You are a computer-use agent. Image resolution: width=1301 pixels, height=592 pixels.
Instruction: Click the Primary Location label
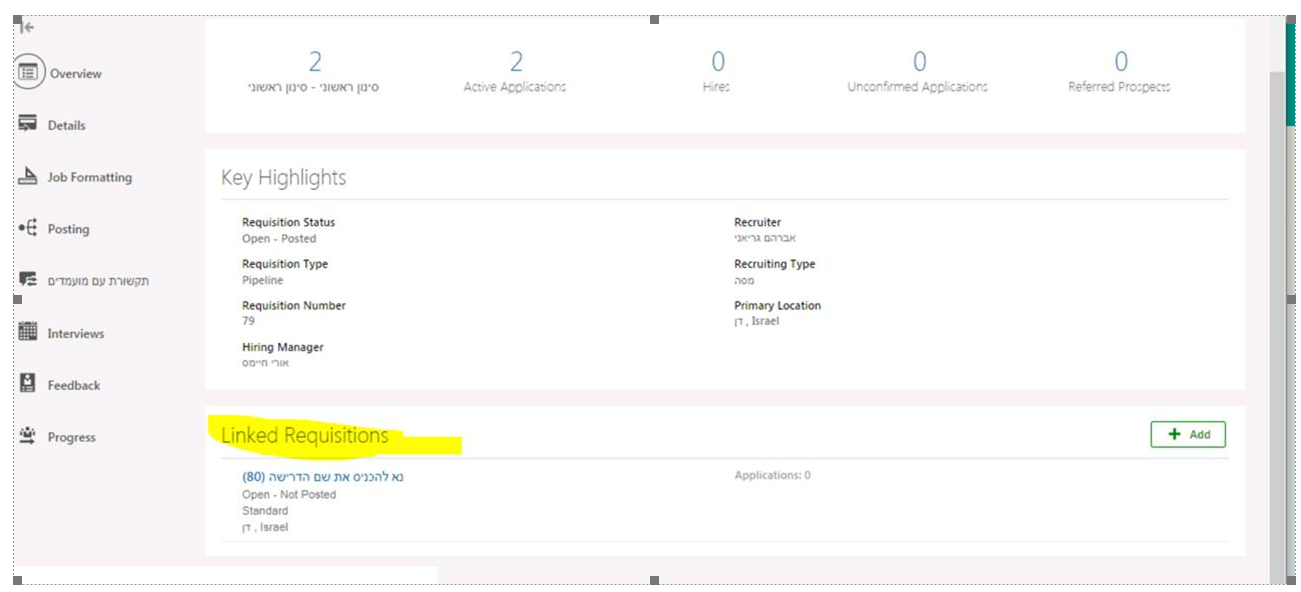coord(778,306)
